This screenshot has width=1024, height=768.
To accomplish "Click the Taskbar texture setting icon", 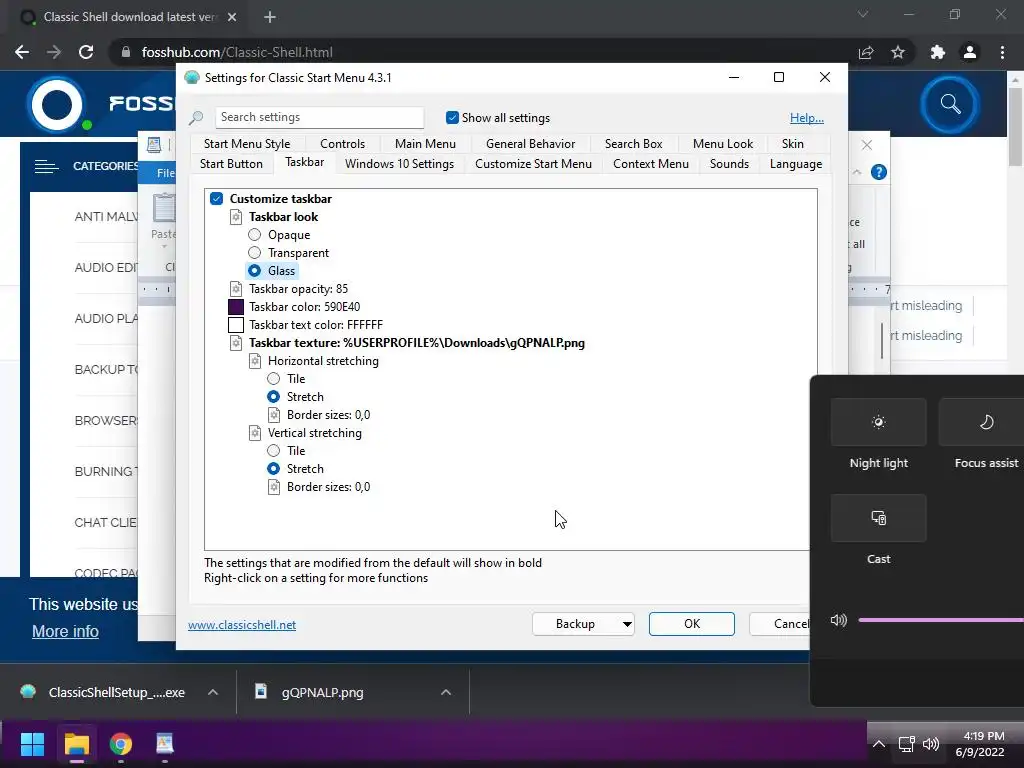I will point(236,343).
